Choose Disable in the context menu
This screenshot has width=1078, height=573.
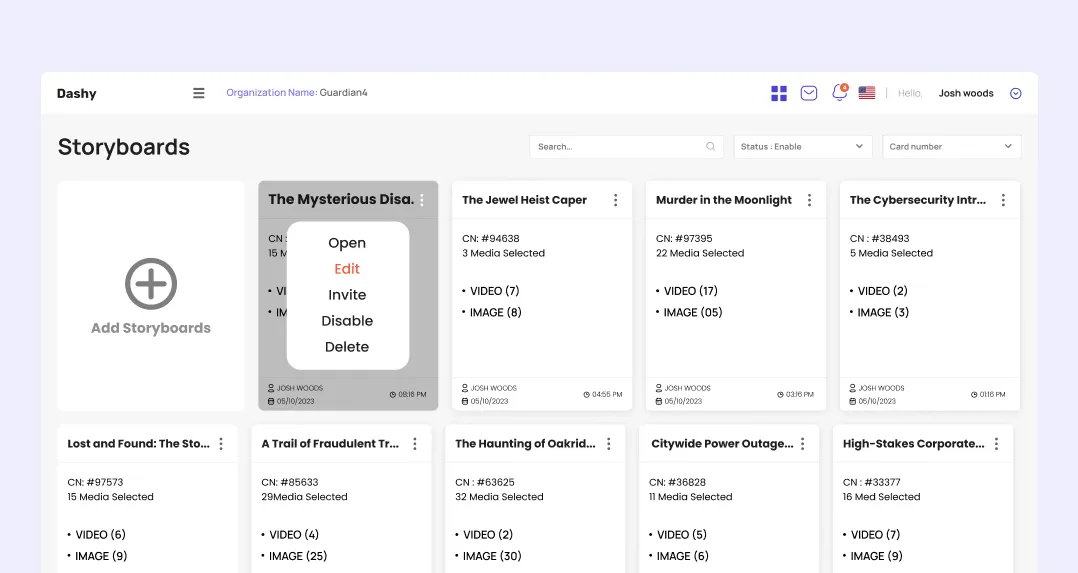click(x=347, y=321)
